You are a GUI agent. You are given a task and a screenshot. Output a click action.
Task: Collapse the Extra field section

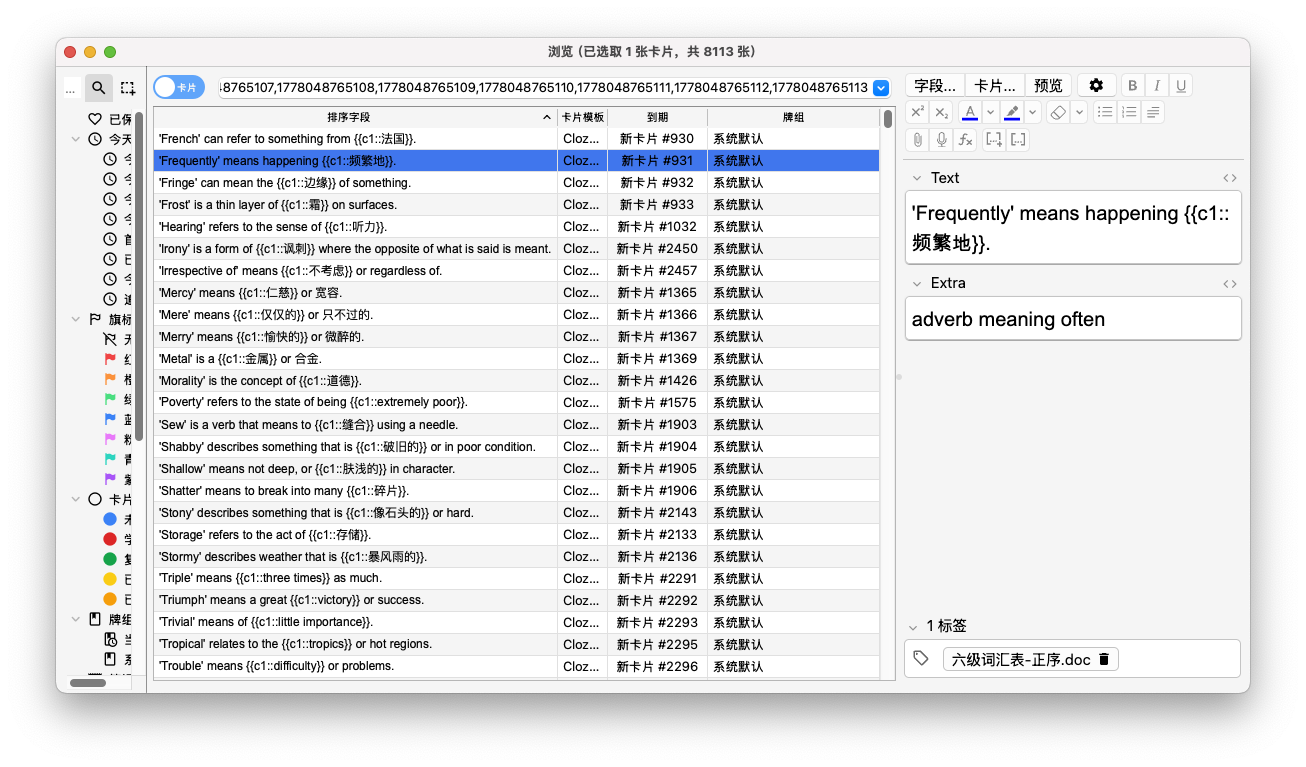click(916, 283)
